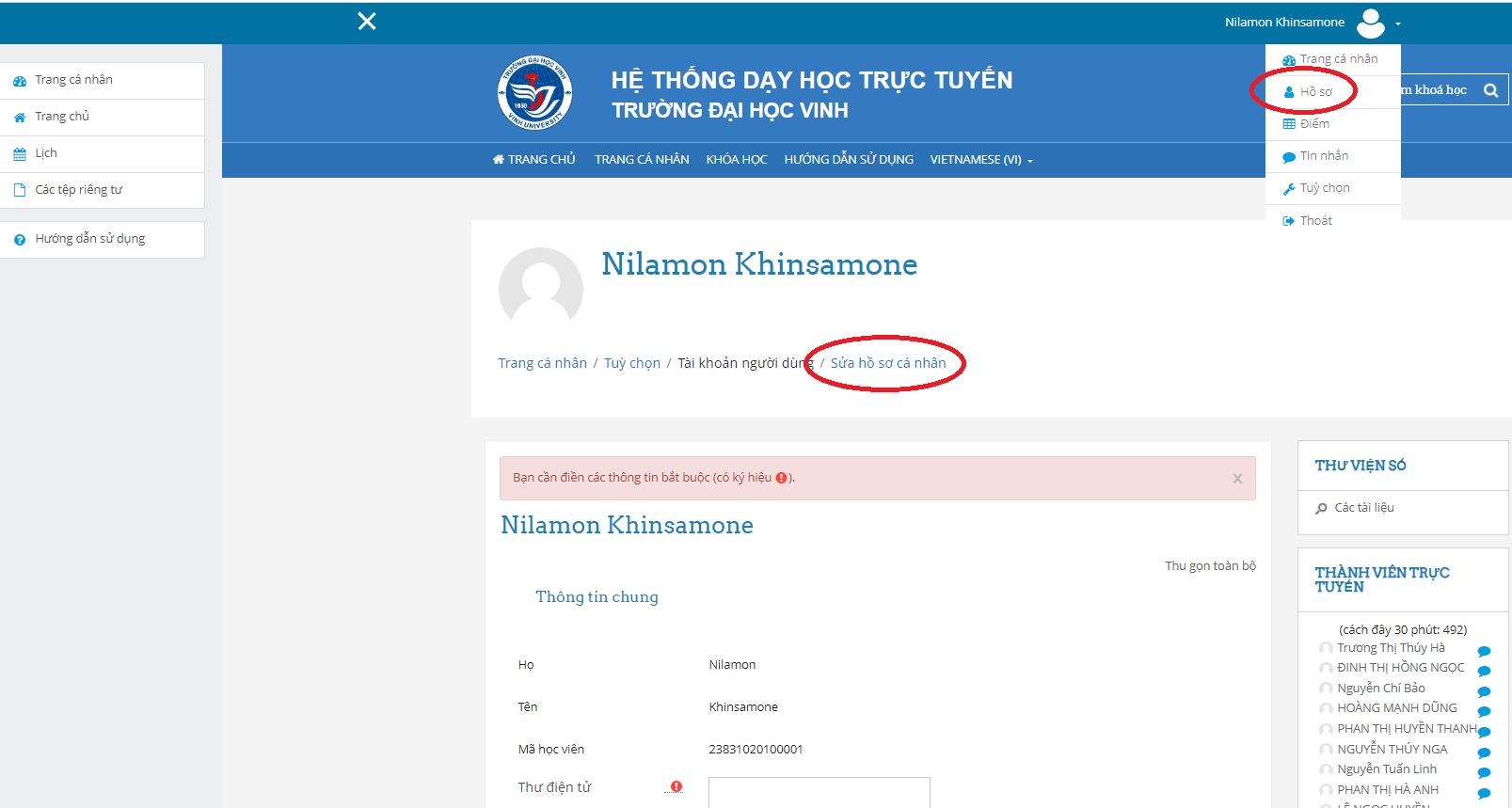1512x808 pixels.
Task: Open profile of PHAN THỊ HÀ ANH
Action: coord(1388,790)
